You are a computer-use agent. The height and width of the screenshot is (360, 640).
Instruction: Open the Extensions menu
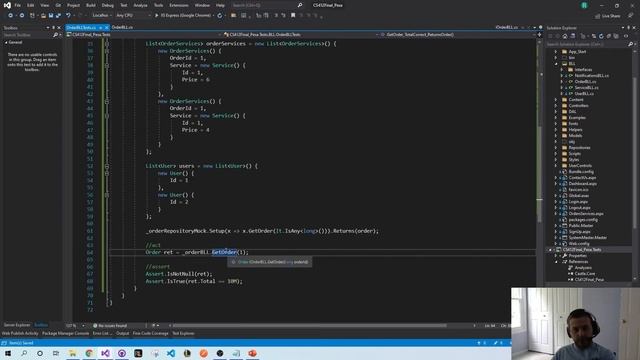[179, 5]
